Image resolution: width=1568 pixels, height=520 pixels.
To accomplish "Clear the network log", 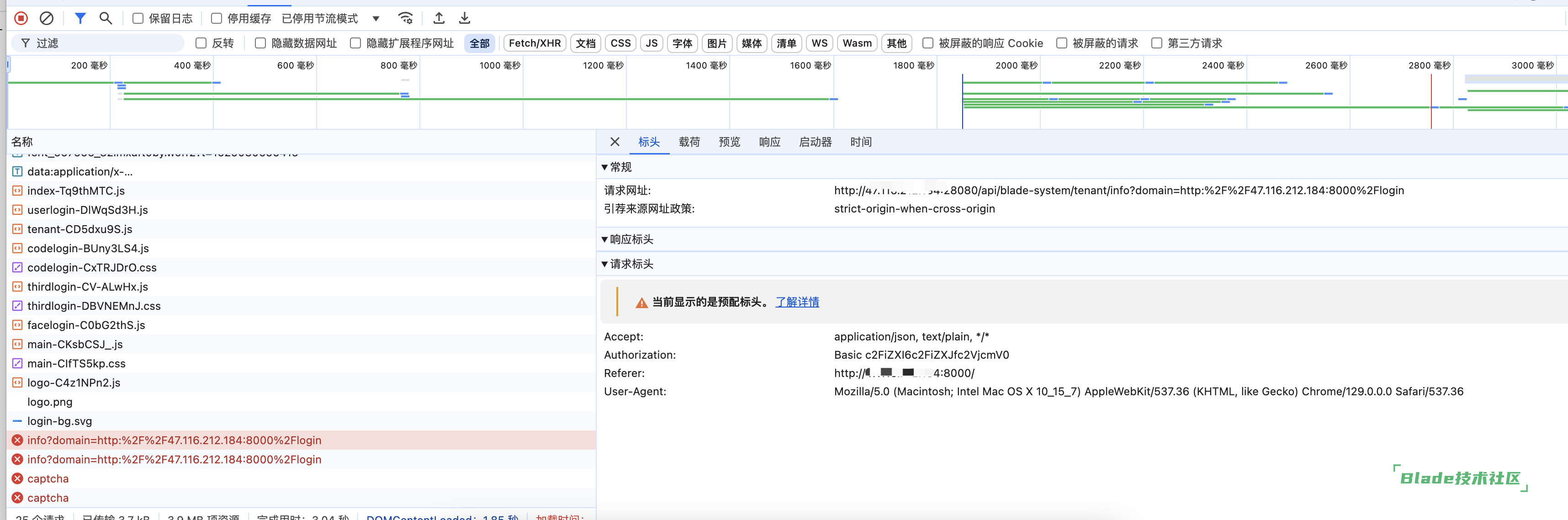I will [46, 18].
